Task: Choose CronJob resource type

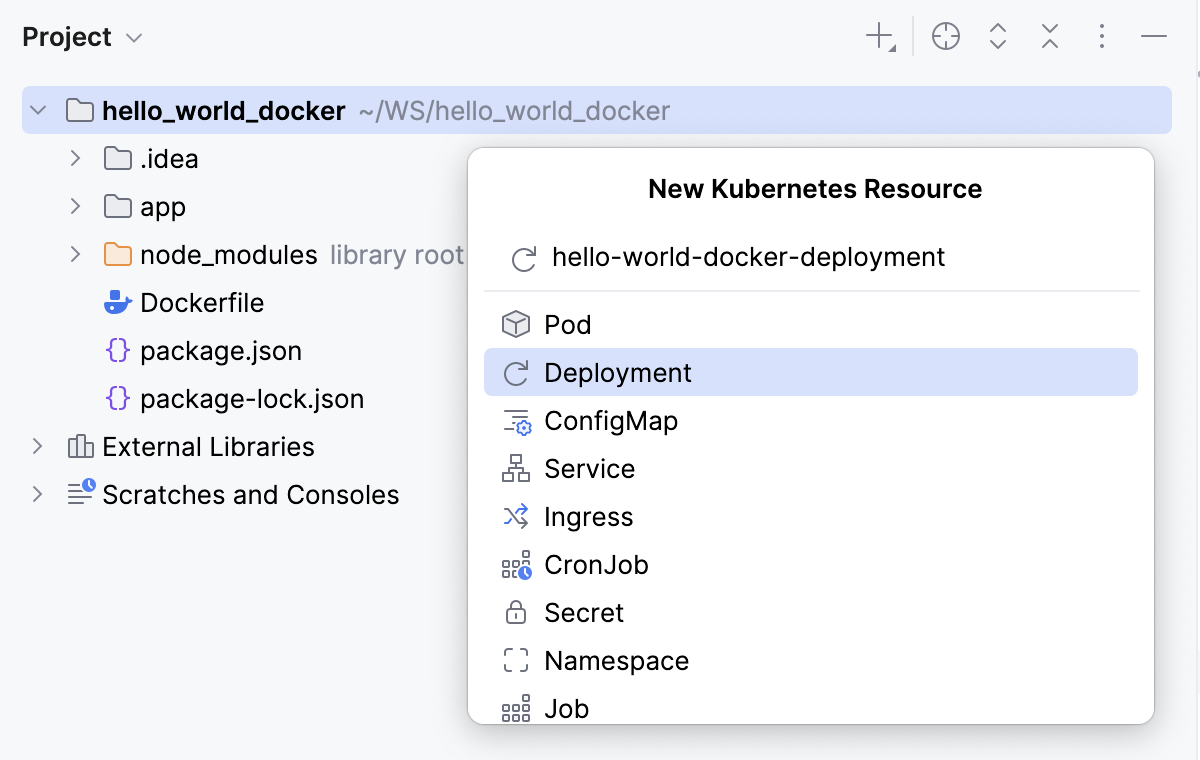Action: tap(811, 564)
